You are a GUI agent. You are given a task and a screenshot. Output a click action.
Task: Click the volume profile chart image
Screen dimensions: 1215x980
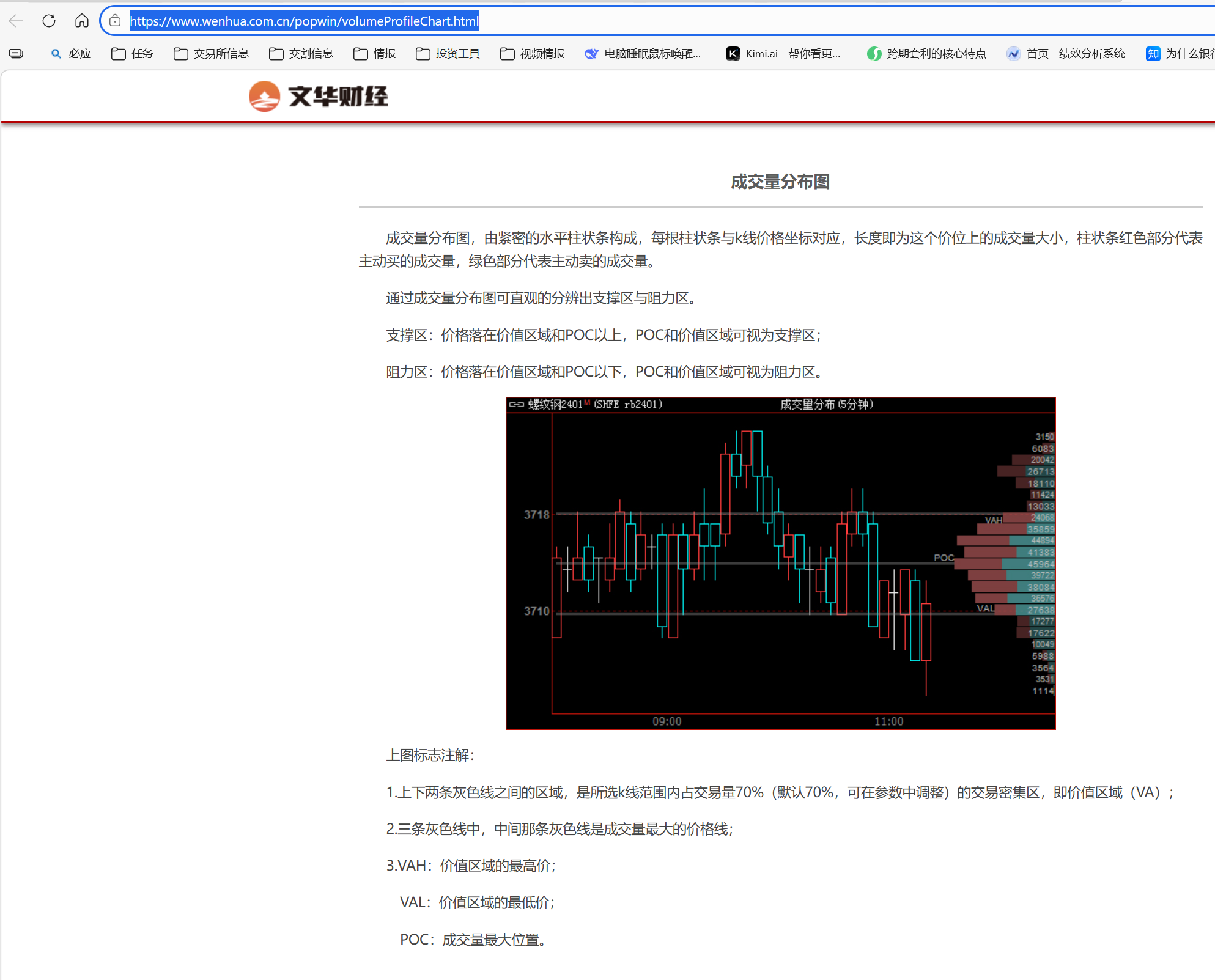(780, 562)
